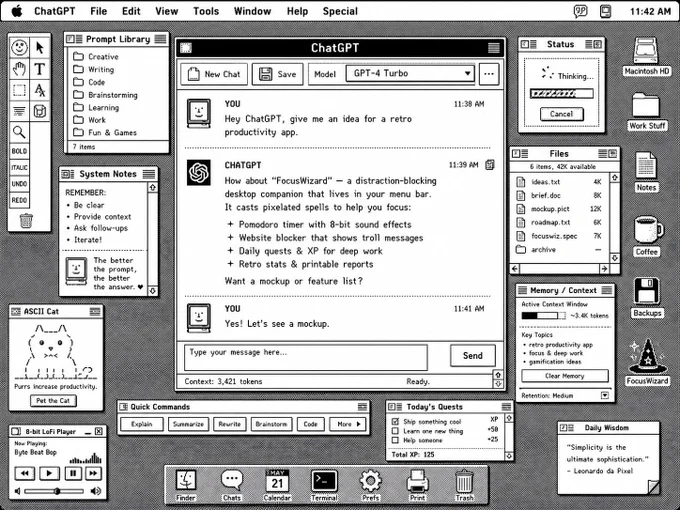Open the Special menu
Screen dimensions: 680x510
[x=340, y=11]
